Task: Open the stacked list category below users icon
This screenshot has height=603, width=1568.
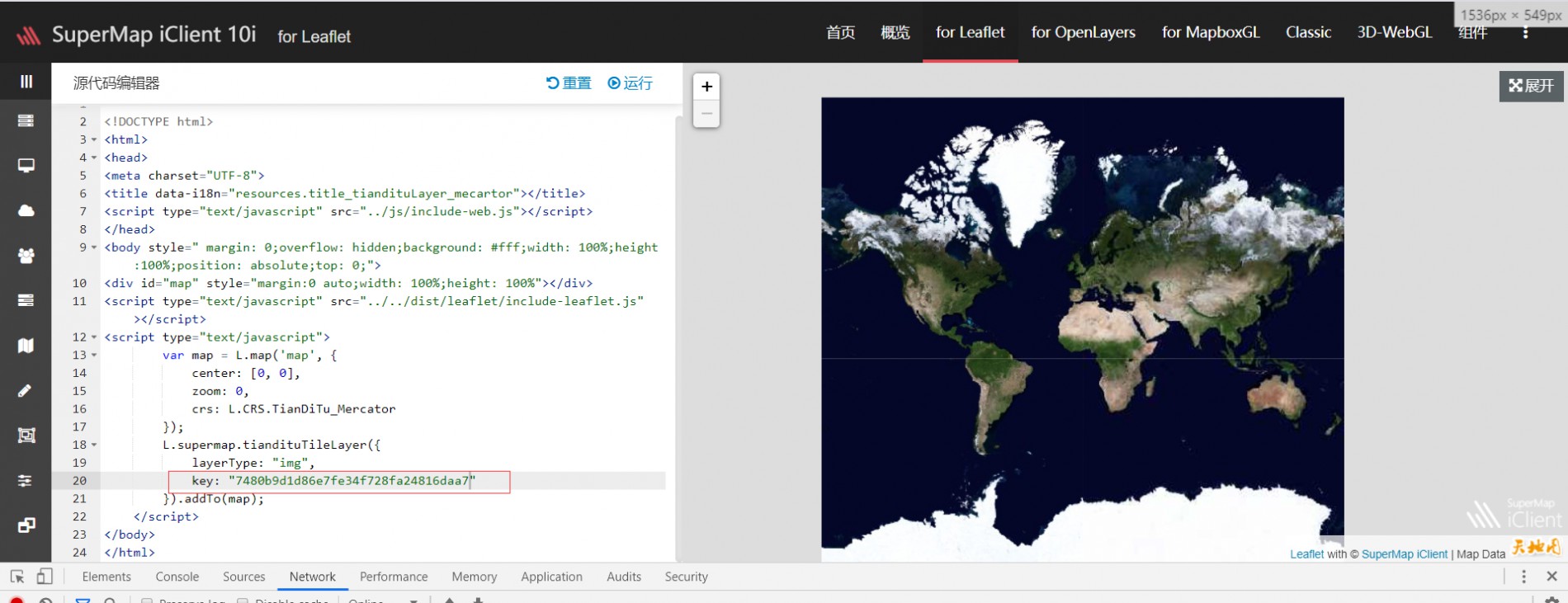Action: tap(26, 300)
